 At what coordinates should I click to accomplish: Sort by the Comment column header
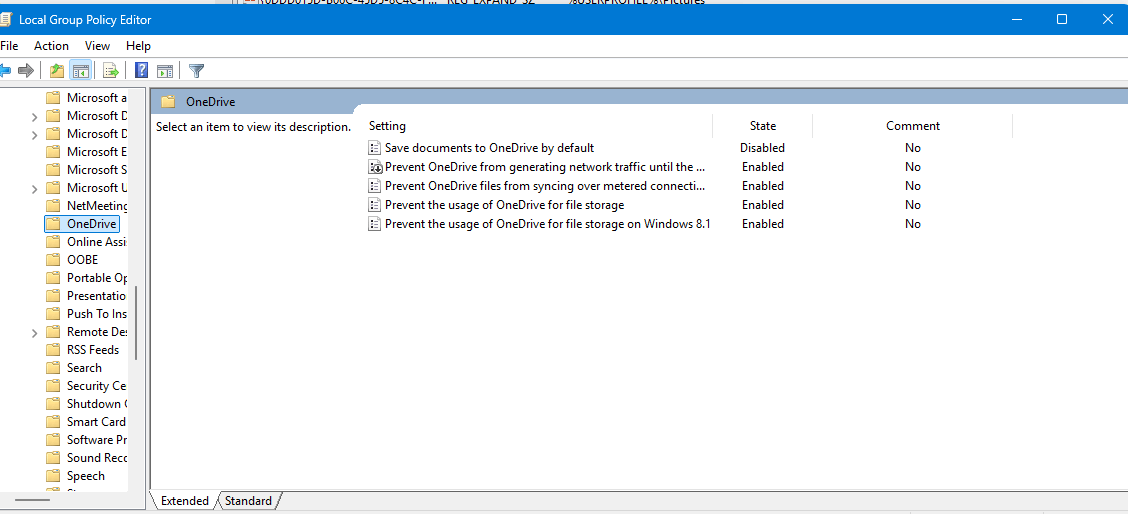(x=913, y=126)
